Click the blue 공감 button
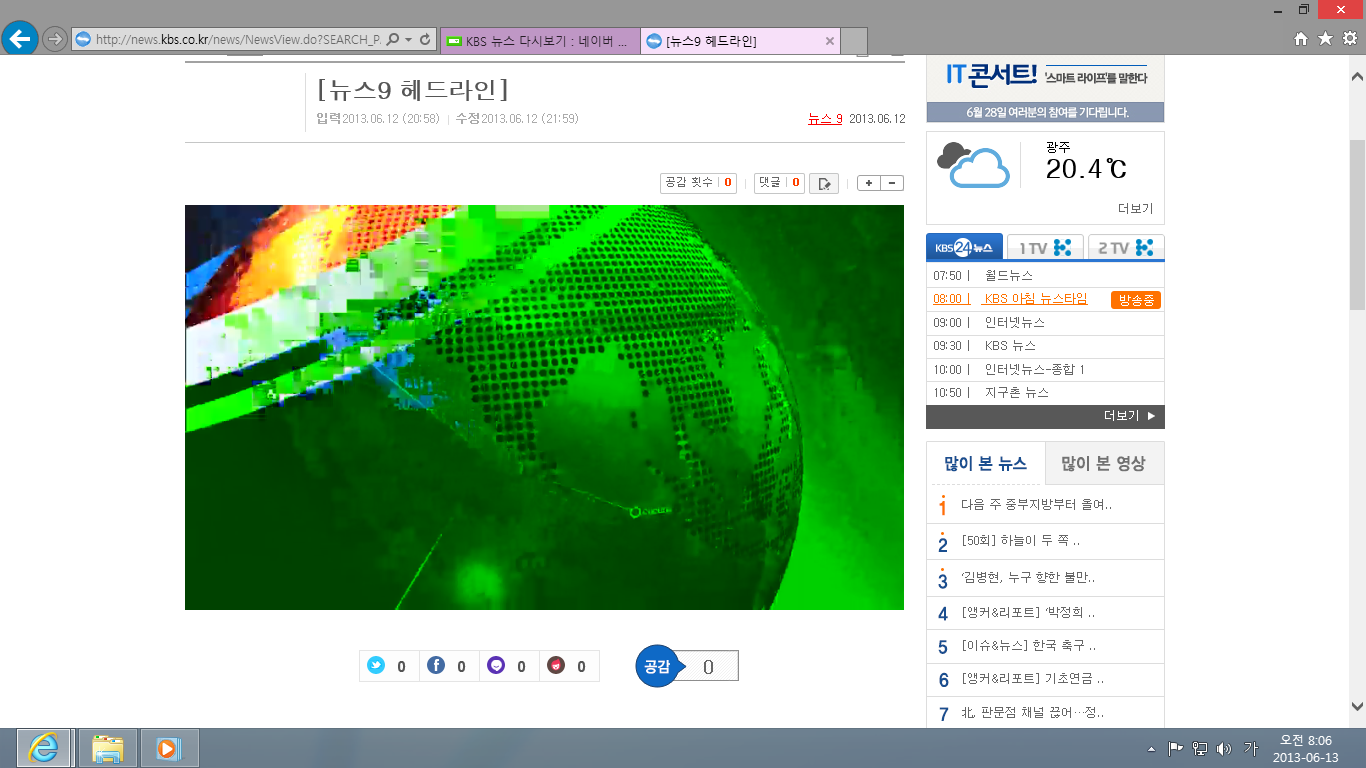Screen dimensions: 1366x768 [x=657, y=667]
